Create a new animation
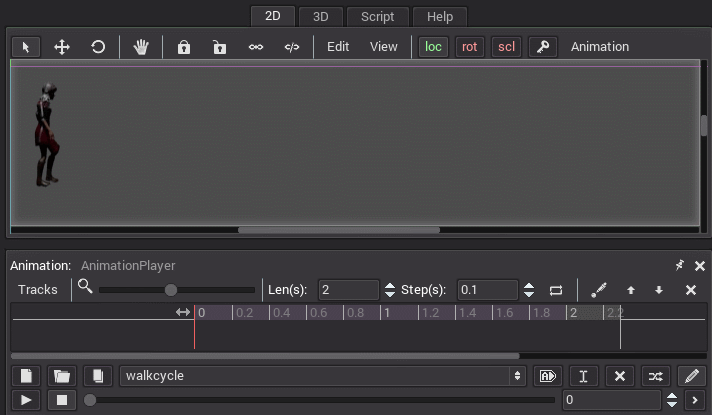This screenshot has height=415, width=712. [x=26, y=376]
